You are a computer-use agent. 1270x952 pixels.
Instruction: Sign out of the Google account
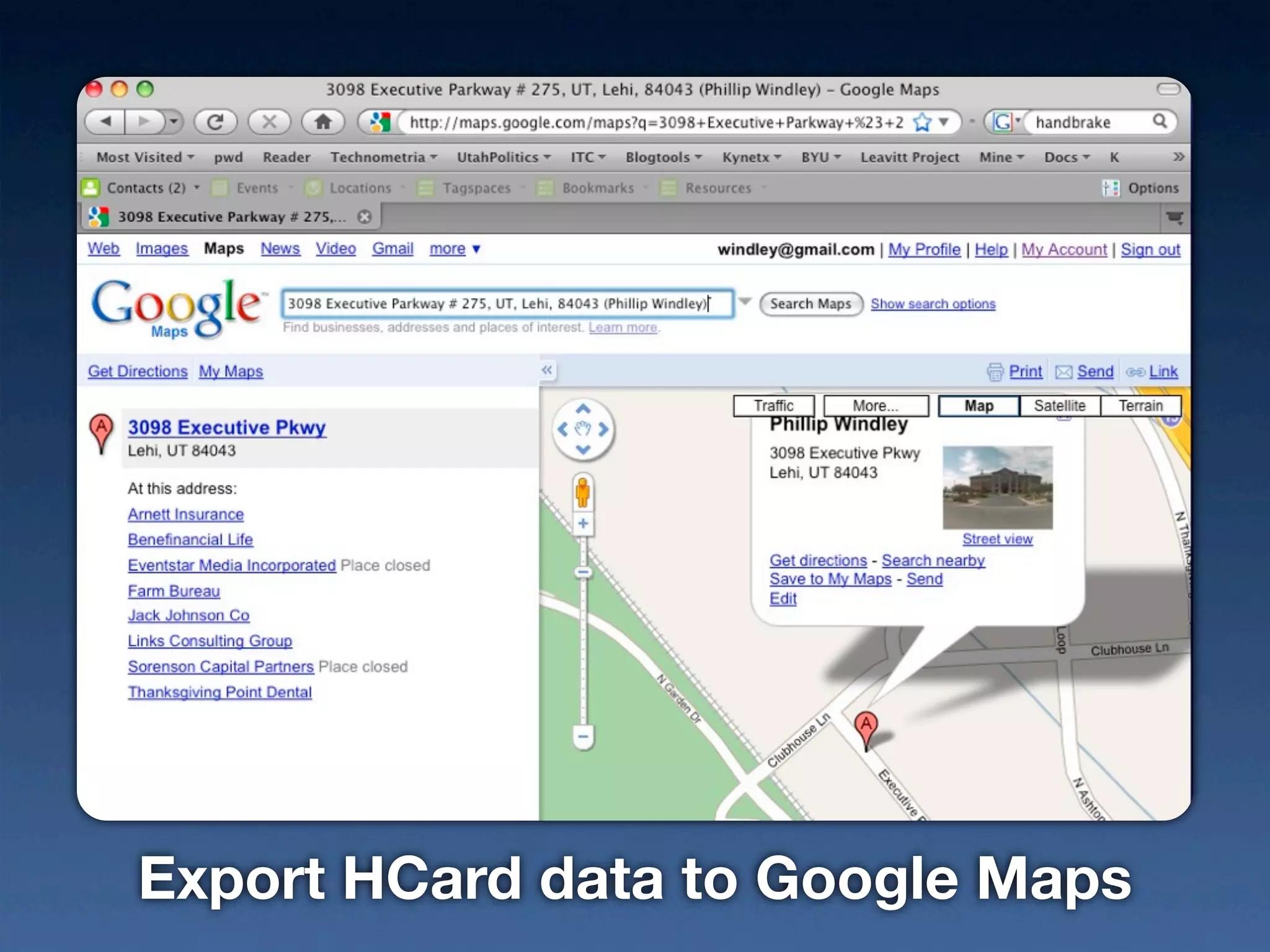click(1150, 250)
